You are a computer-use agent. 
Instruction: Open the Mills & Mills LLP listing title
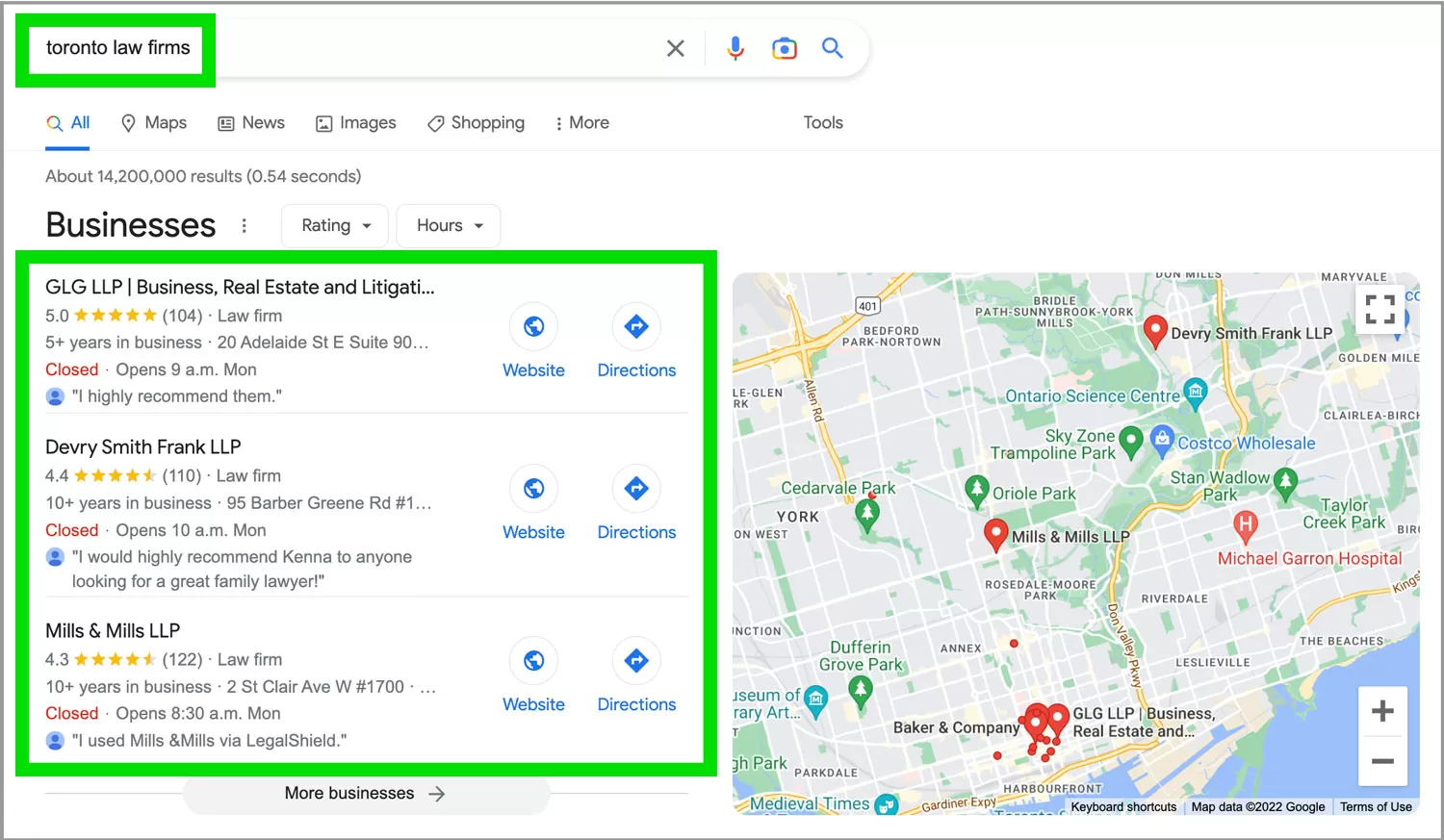pos(113,631)
